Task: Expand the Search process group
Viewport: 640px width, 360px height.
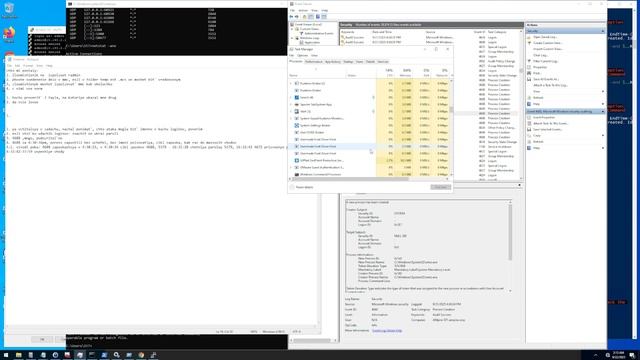Action: coord(291,98)
